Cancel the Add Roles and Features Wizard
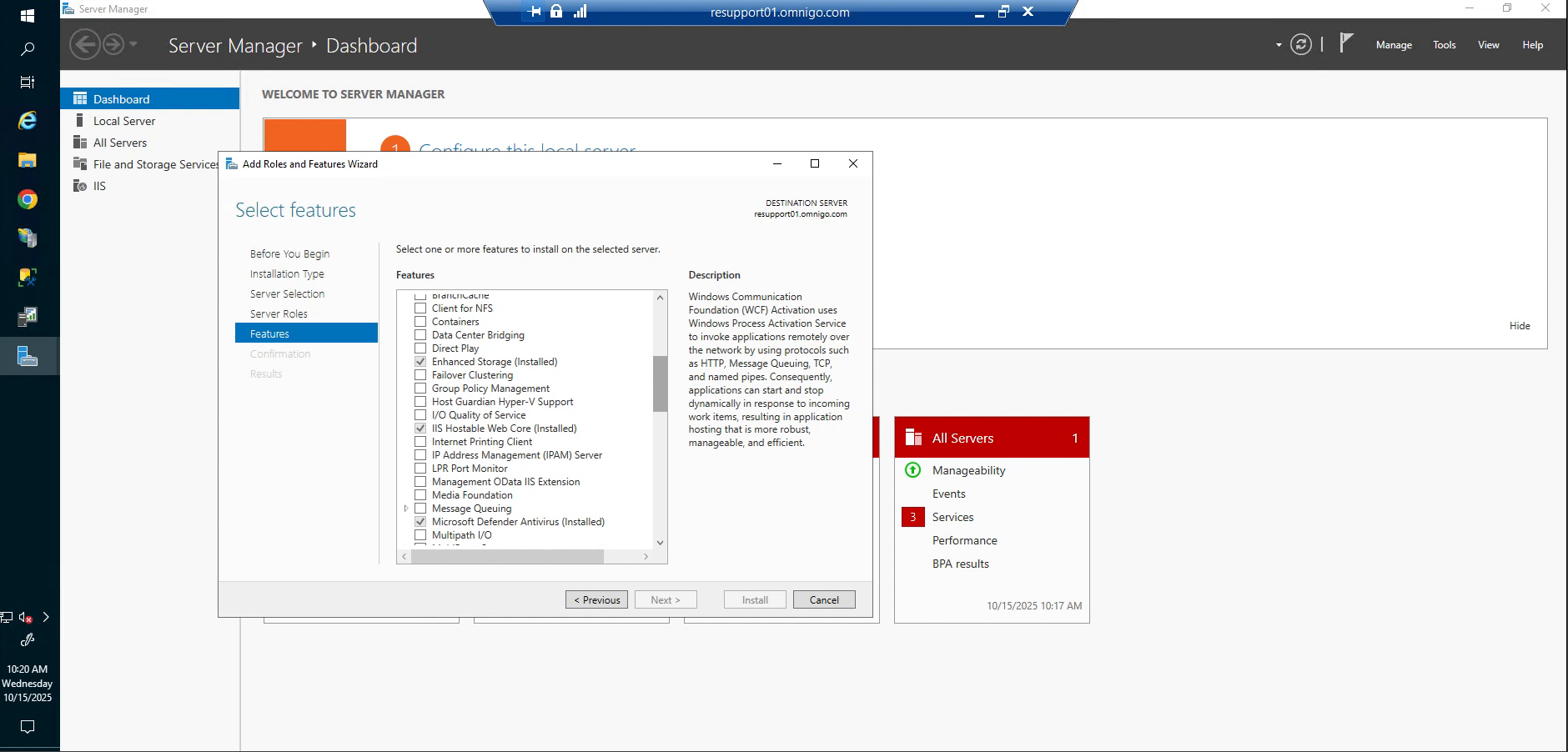The image size is (1568, 752). click(x=823, y=599)
